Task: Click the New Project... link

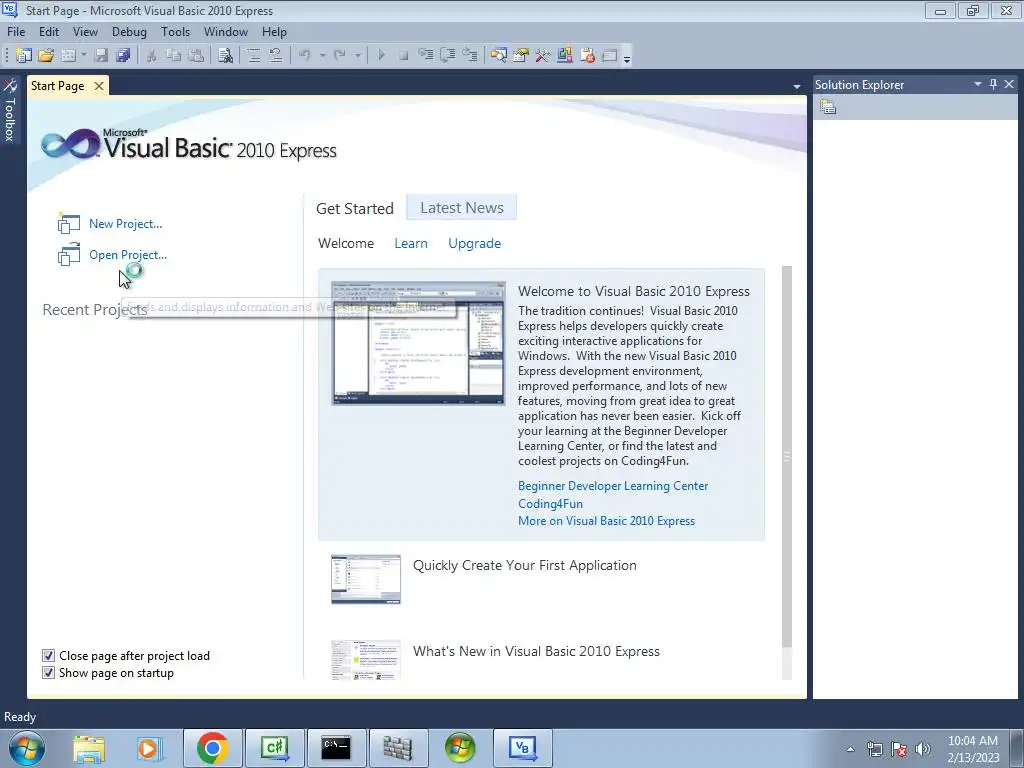Action: click(x=125, y=224)
